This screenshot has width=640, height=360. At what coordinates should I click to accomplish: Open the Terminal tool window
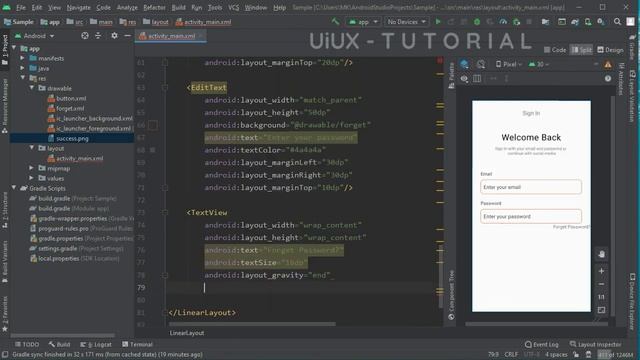click(x=138, y=344)
